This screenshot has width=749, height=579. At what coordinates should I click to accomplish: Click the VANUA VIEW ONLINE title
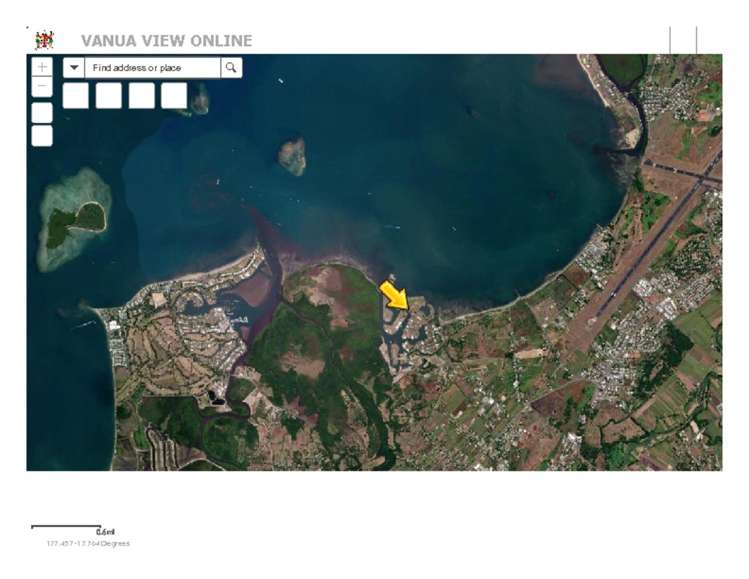[x=166, y=41]
